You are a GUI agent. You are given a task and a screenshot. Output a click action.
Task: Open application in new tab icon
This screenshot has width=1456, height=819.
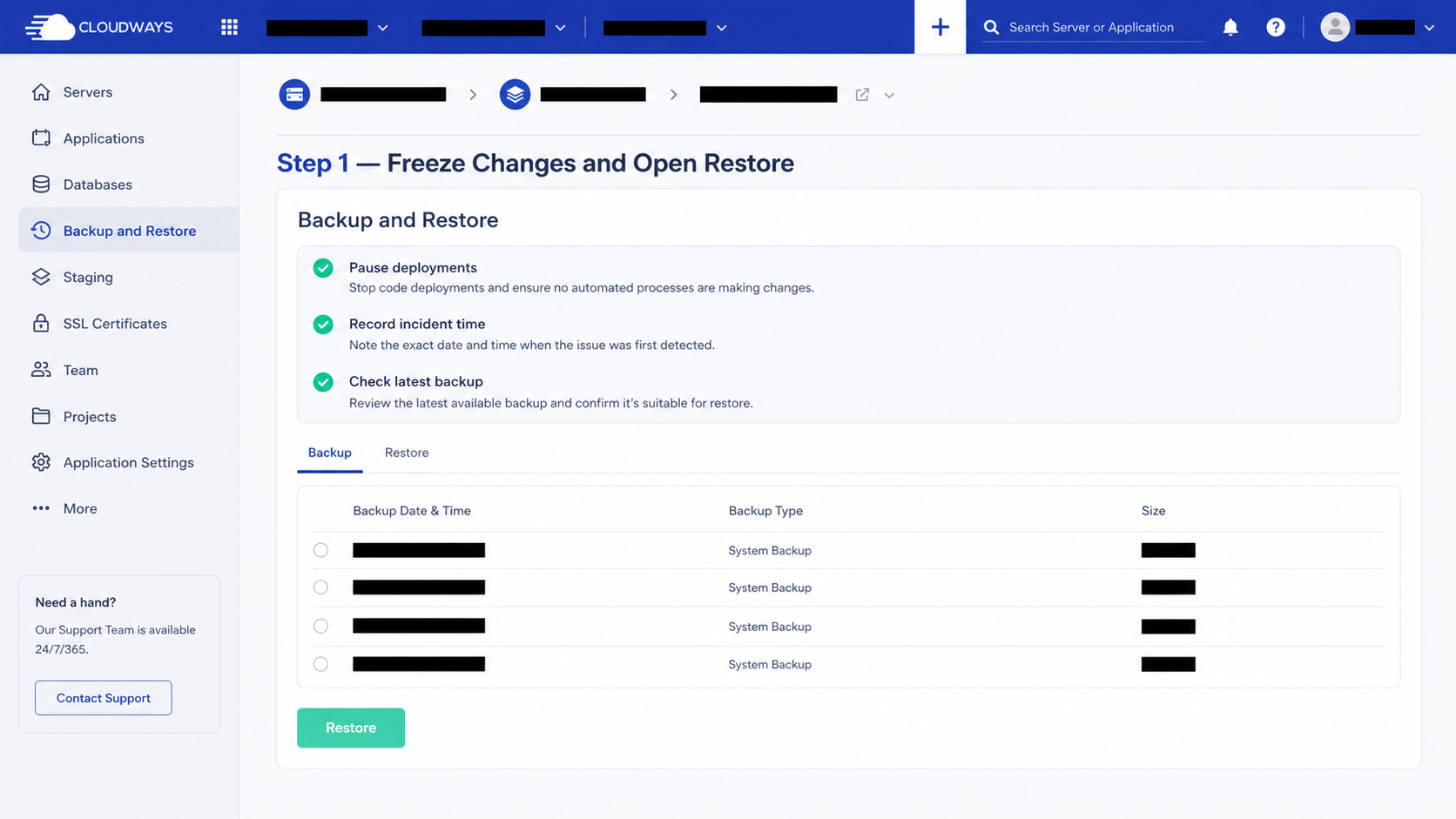[x=862, y=94]
